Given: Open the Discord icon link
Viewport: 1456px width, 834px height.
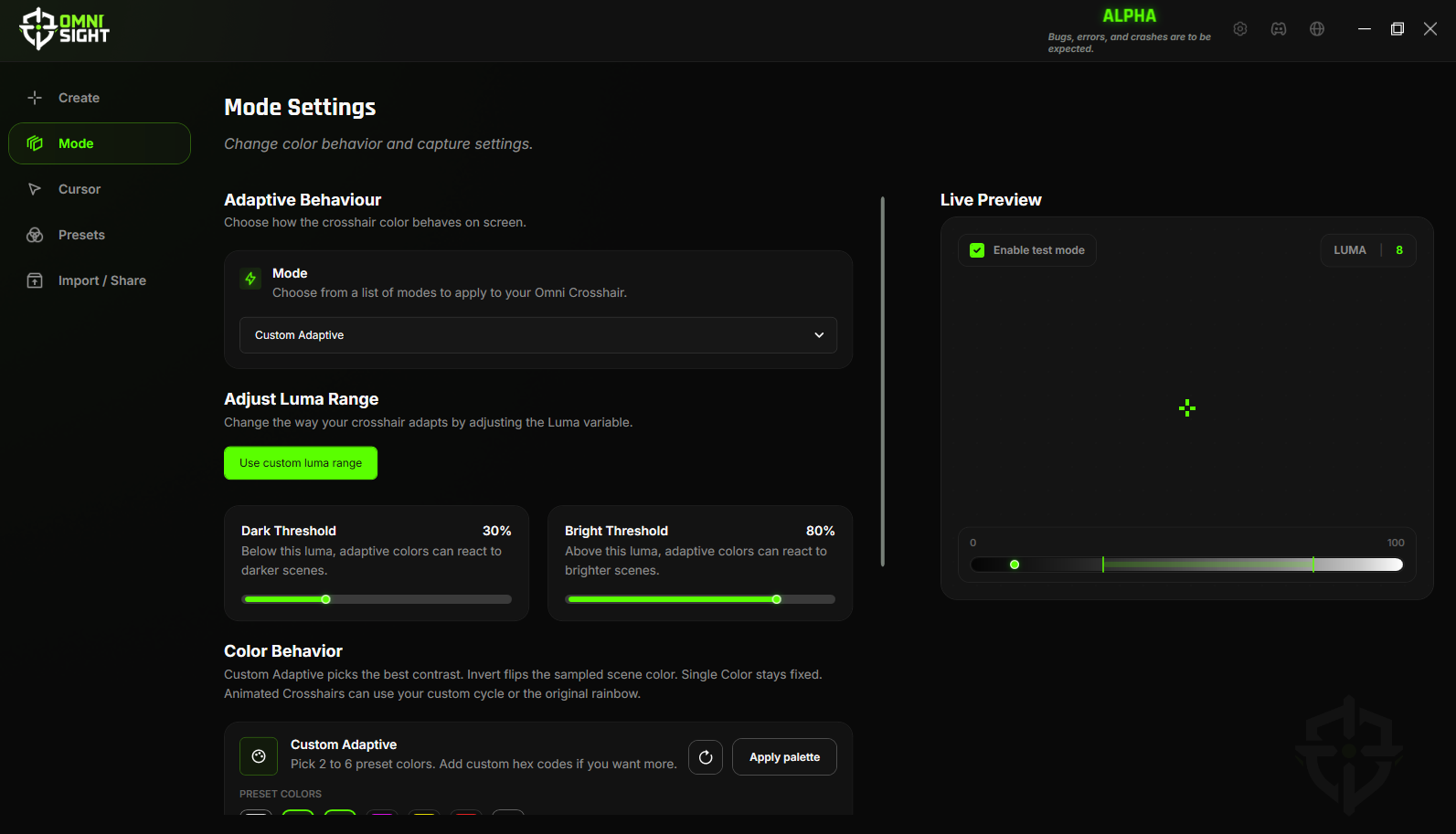Looking at the screenshot, I should coord(1279,29).
